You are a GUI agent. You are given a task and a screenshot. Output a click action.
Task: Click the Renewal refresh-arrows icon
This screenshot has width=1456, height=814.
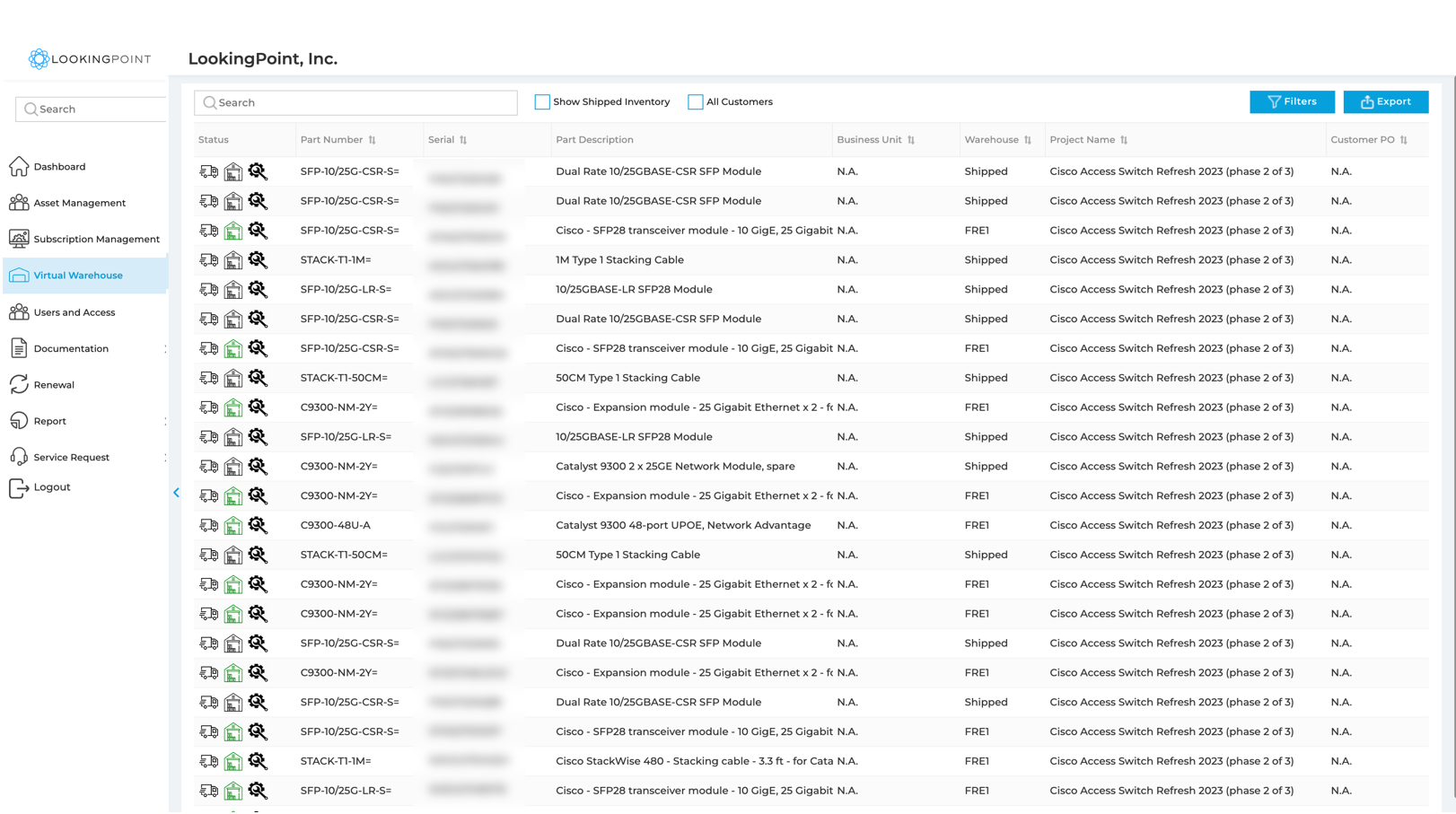pyautogui.click(x=19, y=384)
